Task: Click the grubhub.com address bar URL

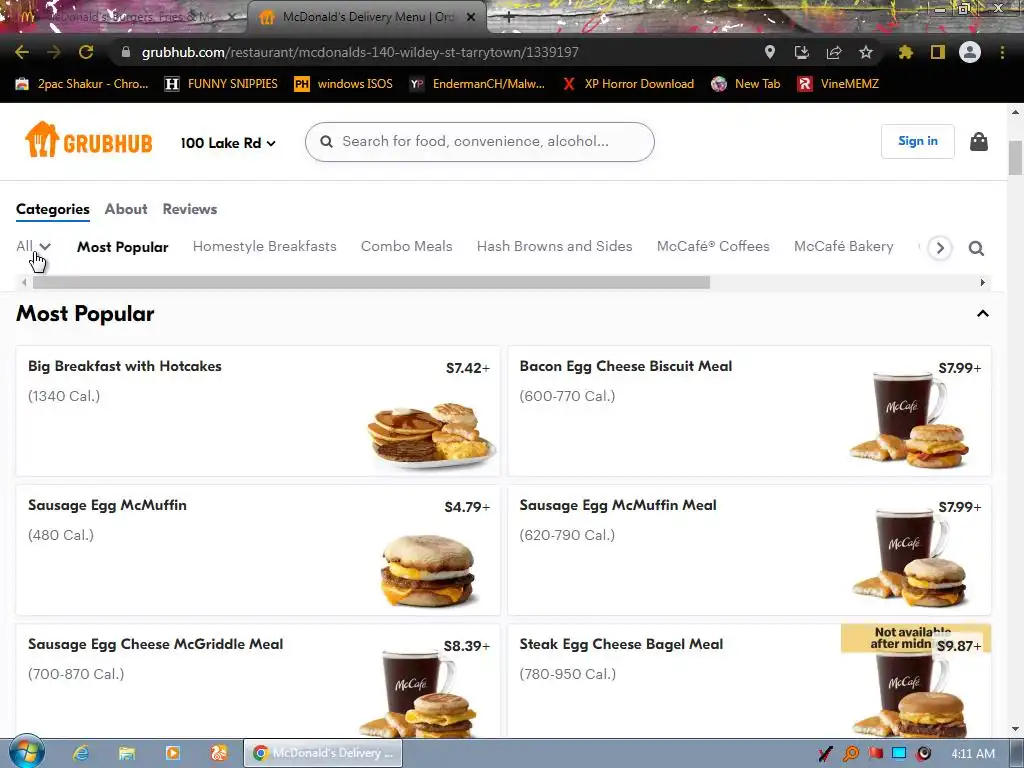Action: (360, 52)
